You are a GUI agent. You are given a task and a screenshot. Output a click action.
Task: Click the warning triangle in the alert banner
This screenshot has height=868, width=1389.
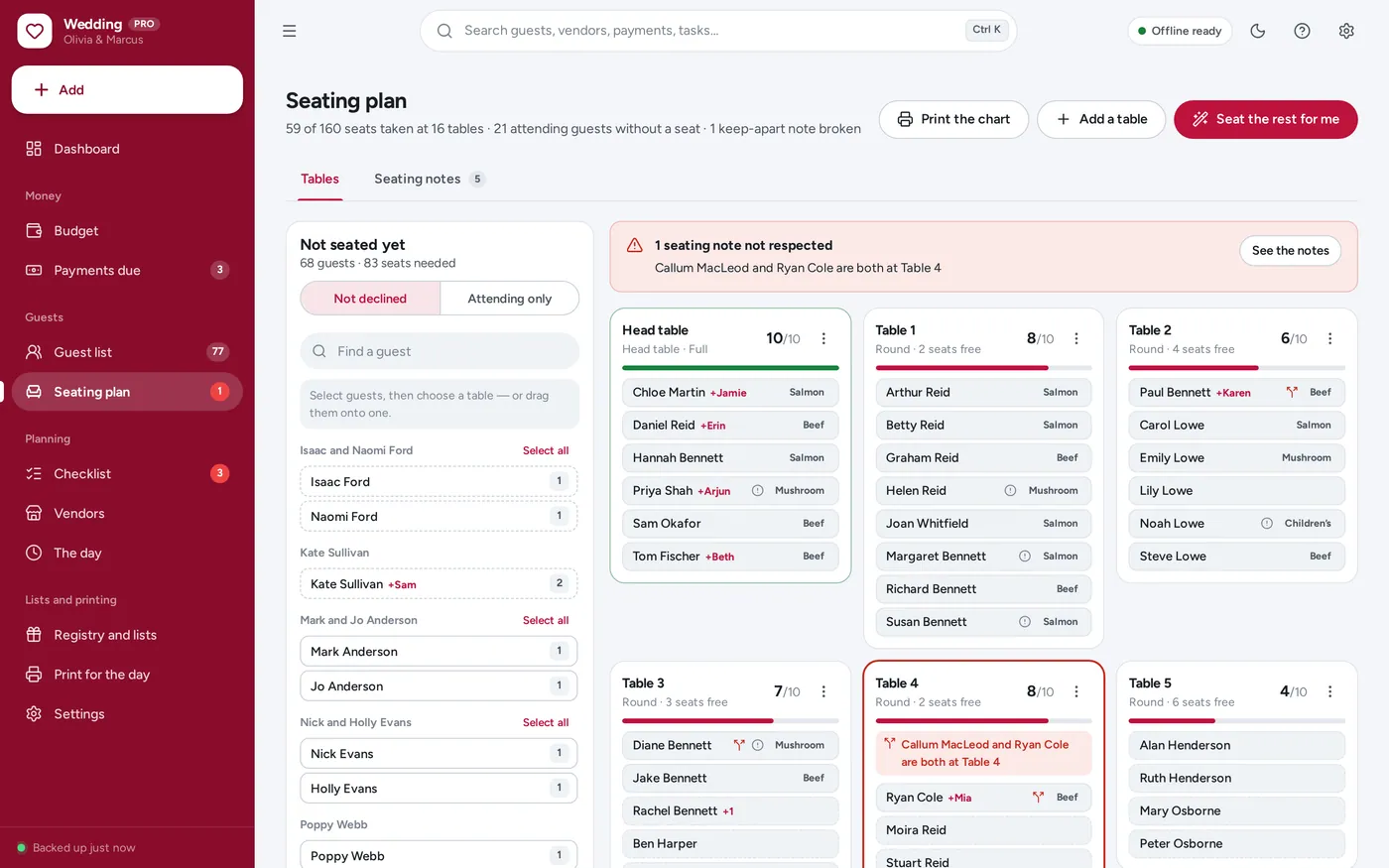point(635,246)
